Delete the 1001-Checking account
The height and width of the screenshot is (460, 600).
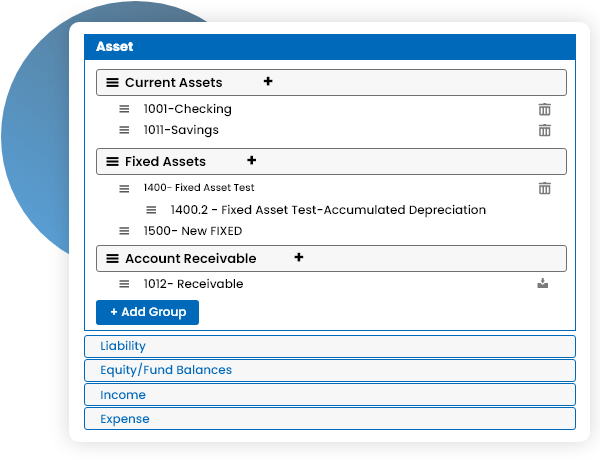[x=545, y=109]
